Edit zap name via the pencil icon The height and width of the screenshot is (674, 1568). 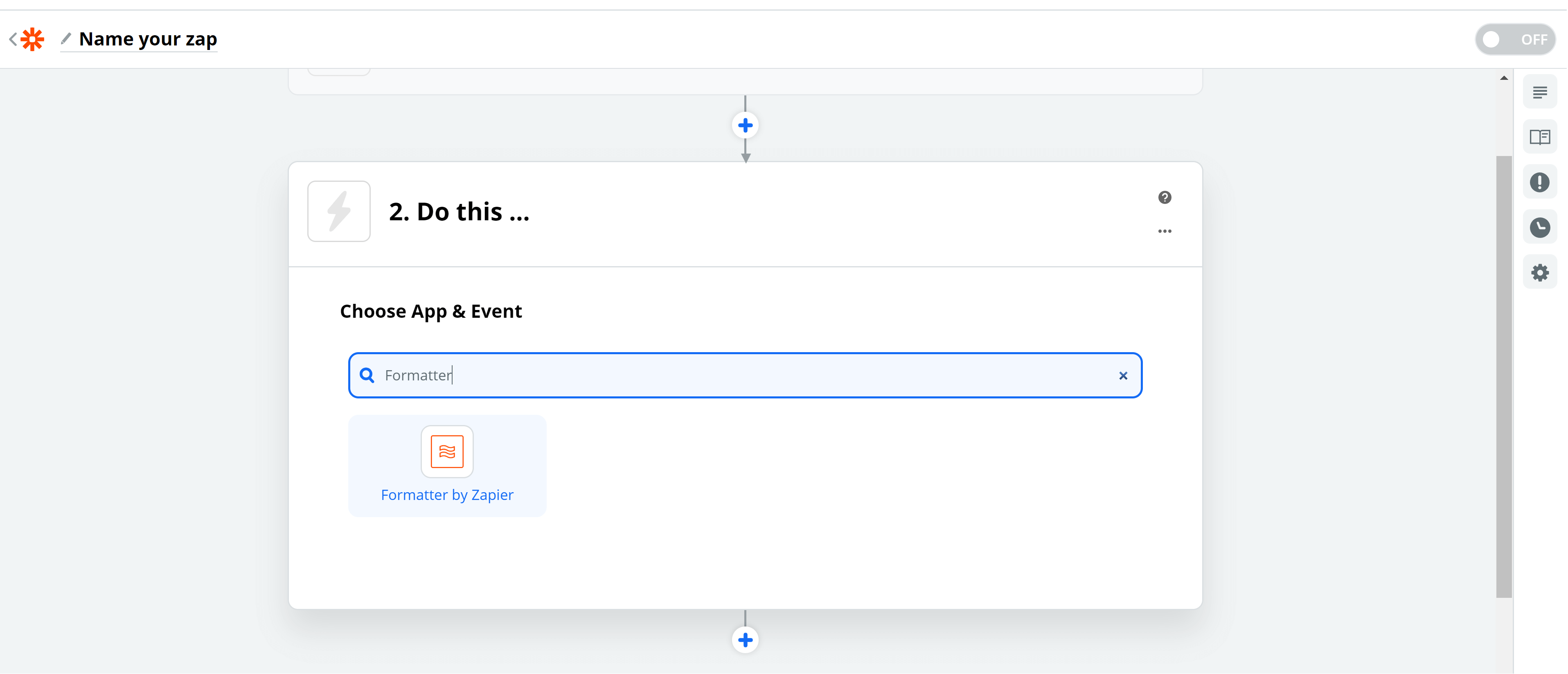pos(66,39)
